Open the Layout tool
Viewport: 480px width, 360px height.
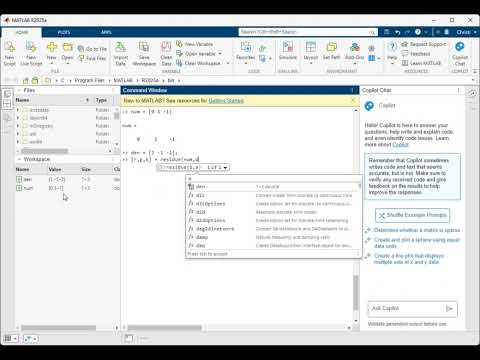311,47
